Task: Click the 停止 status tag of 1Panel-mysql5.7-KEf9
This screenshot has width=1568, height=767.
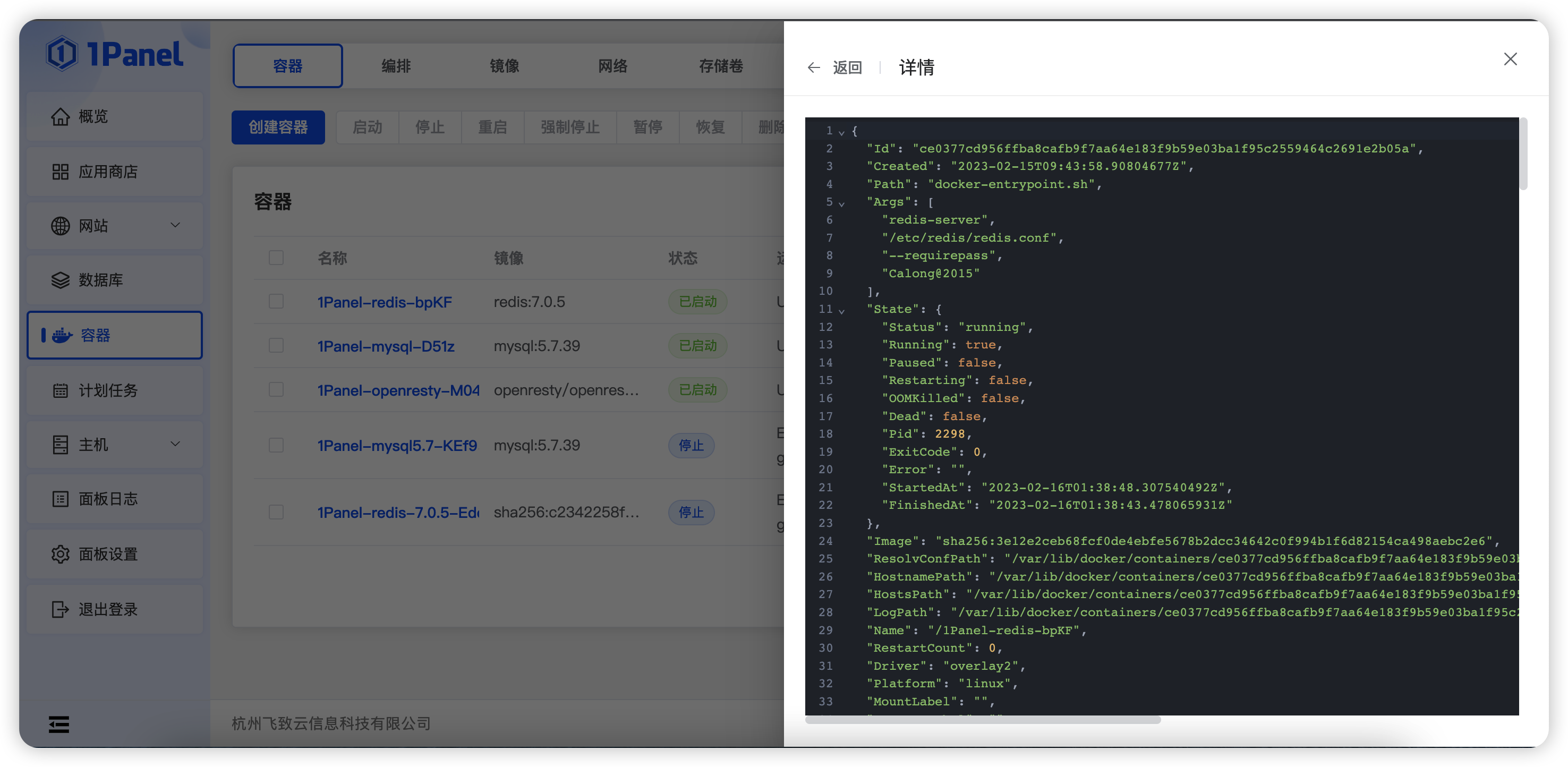Action: point(691,445)
